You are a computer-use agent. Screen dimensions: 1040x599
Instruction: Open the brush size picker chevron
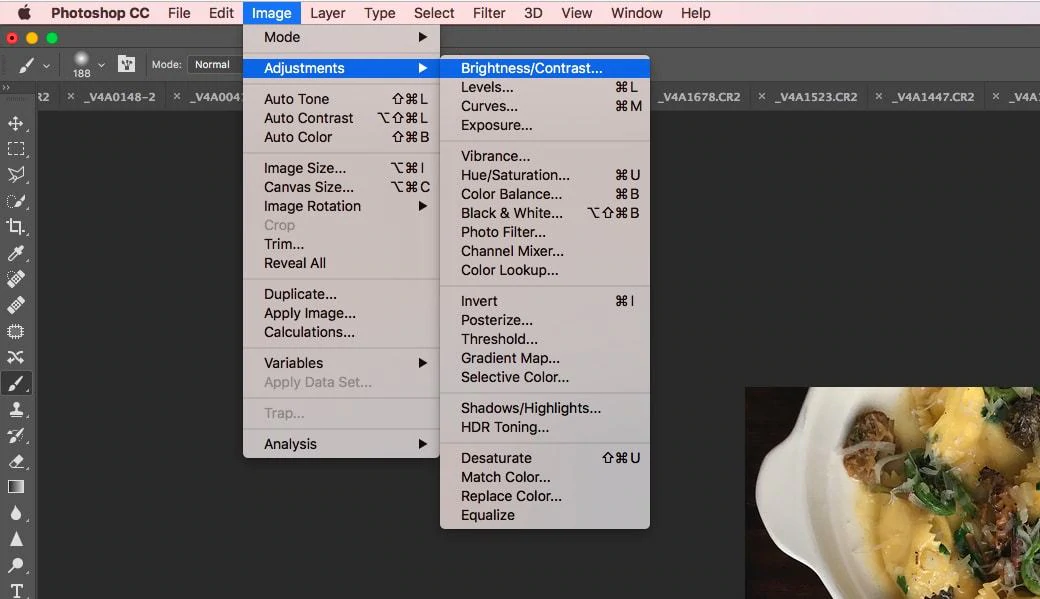(101, 65)
